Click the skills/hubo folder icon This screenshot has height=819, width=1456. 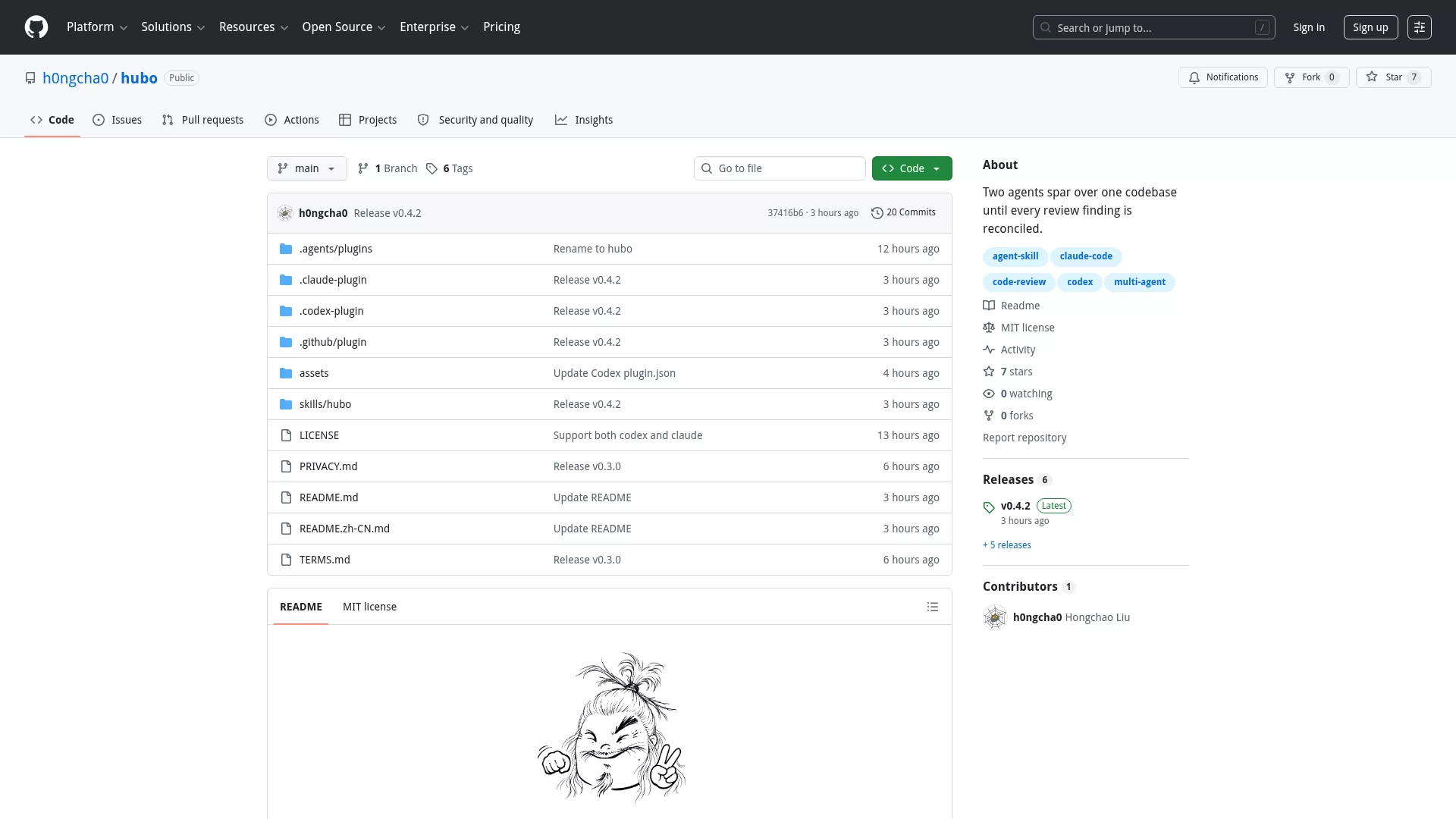[286, 404]
